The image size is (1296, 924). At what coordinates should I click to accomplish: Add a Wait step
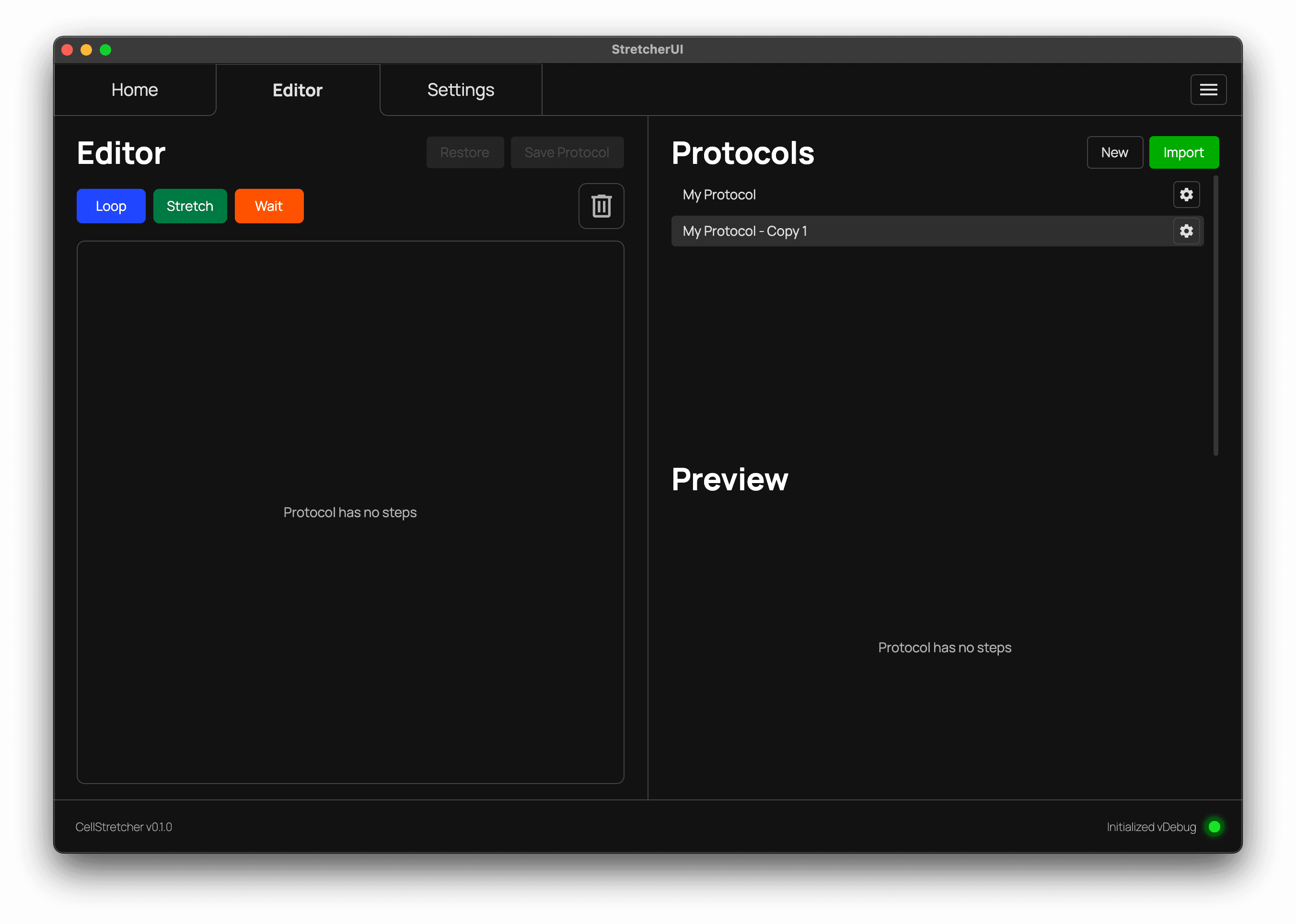[x=269, y=206]
